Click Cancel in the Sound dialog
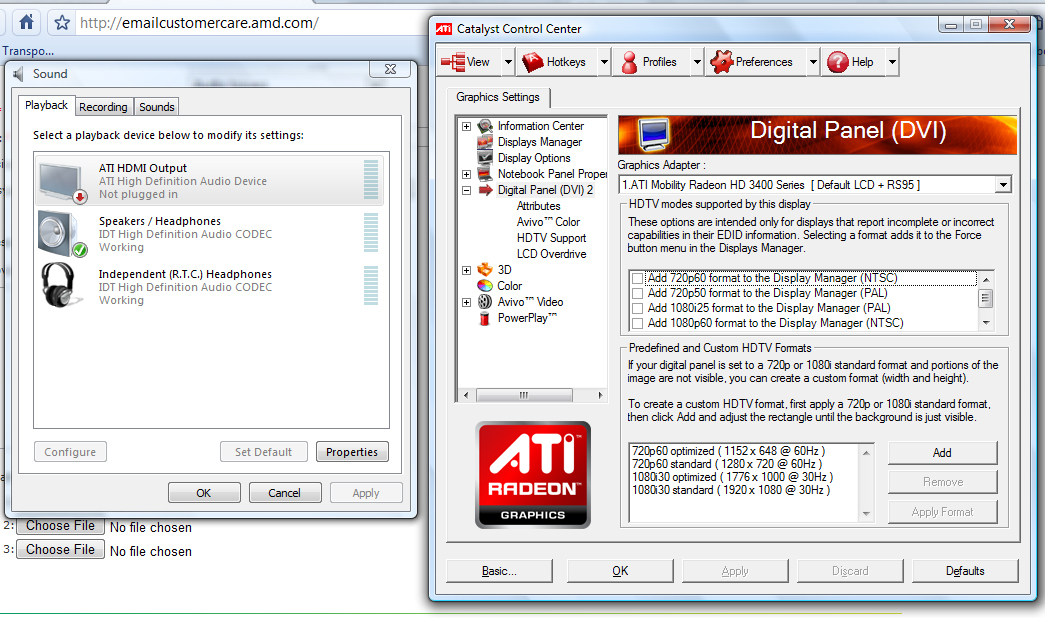 pos(285,493)
